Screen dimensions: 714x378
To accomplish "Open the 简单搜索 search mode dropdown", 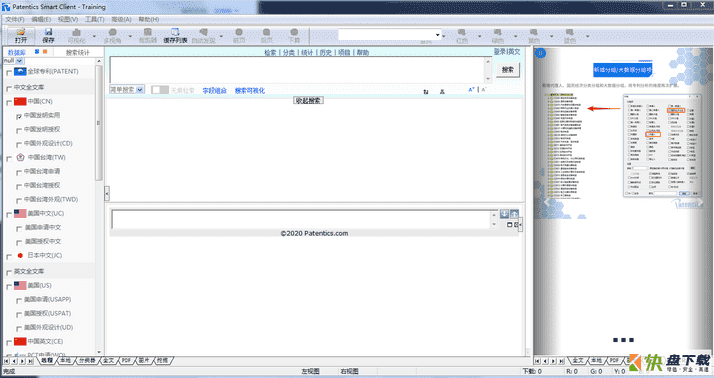I will pos(127,90).
